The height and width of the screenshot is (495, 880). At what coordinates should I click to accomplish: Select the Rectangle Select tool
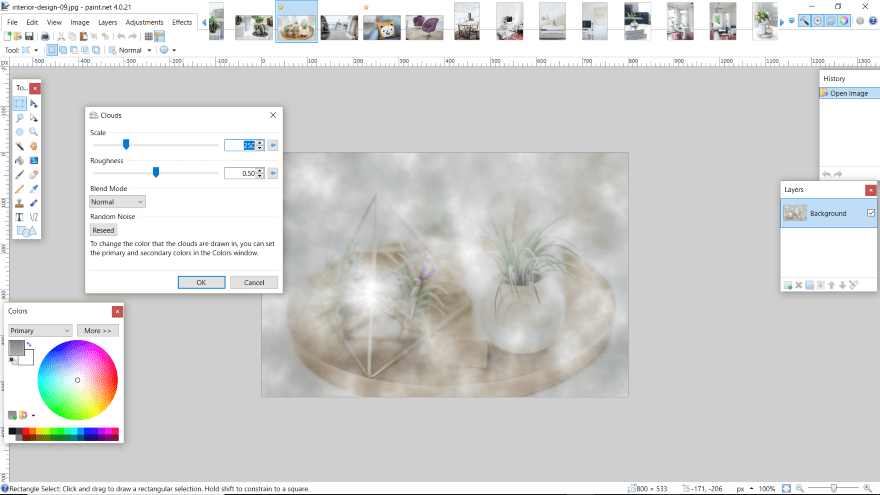point(20,104)
